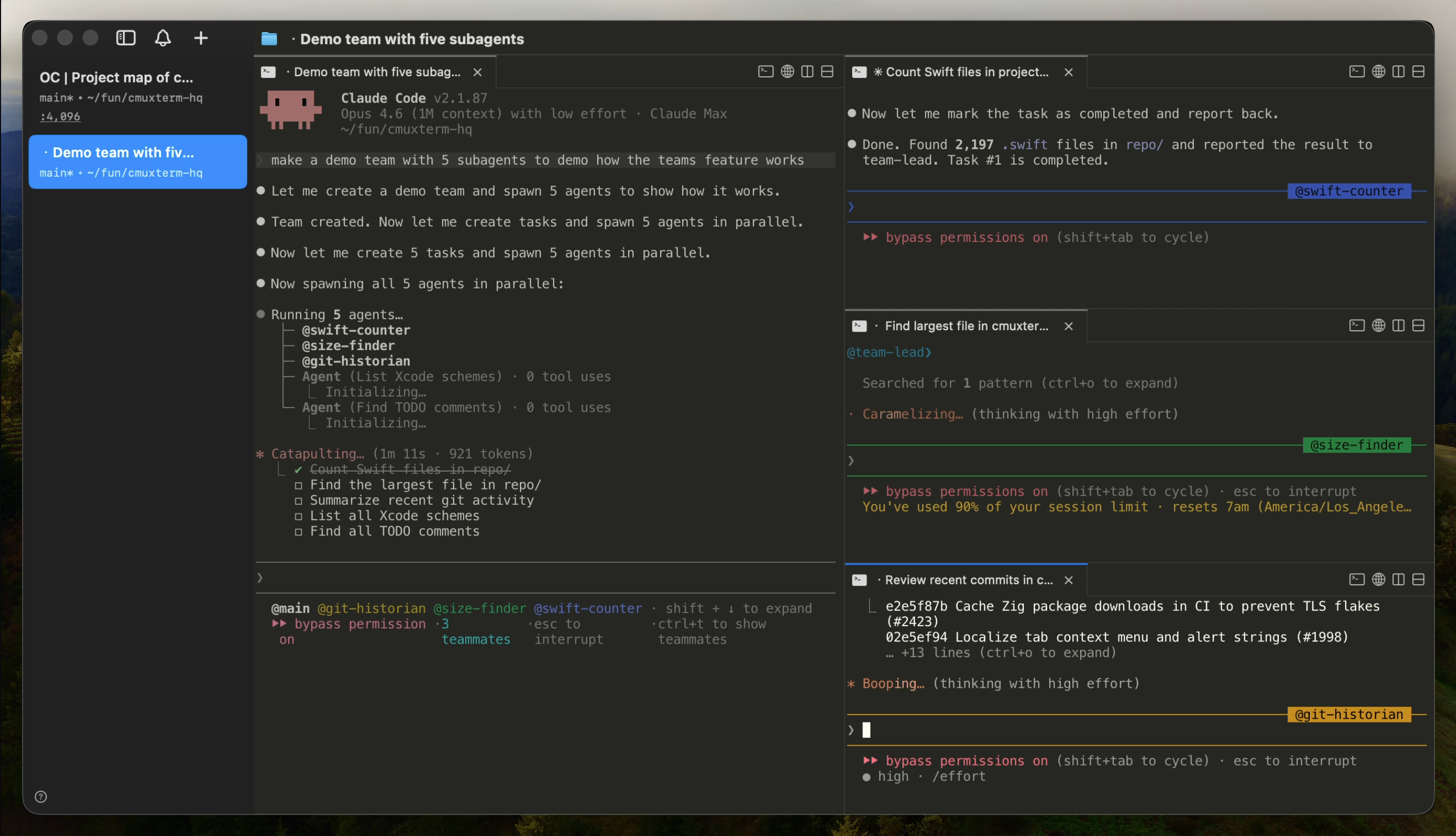This screenshot has height=836, width=1456.
Task: Select 'Review recent commits' tab
Action: click(x=968, y=580)
